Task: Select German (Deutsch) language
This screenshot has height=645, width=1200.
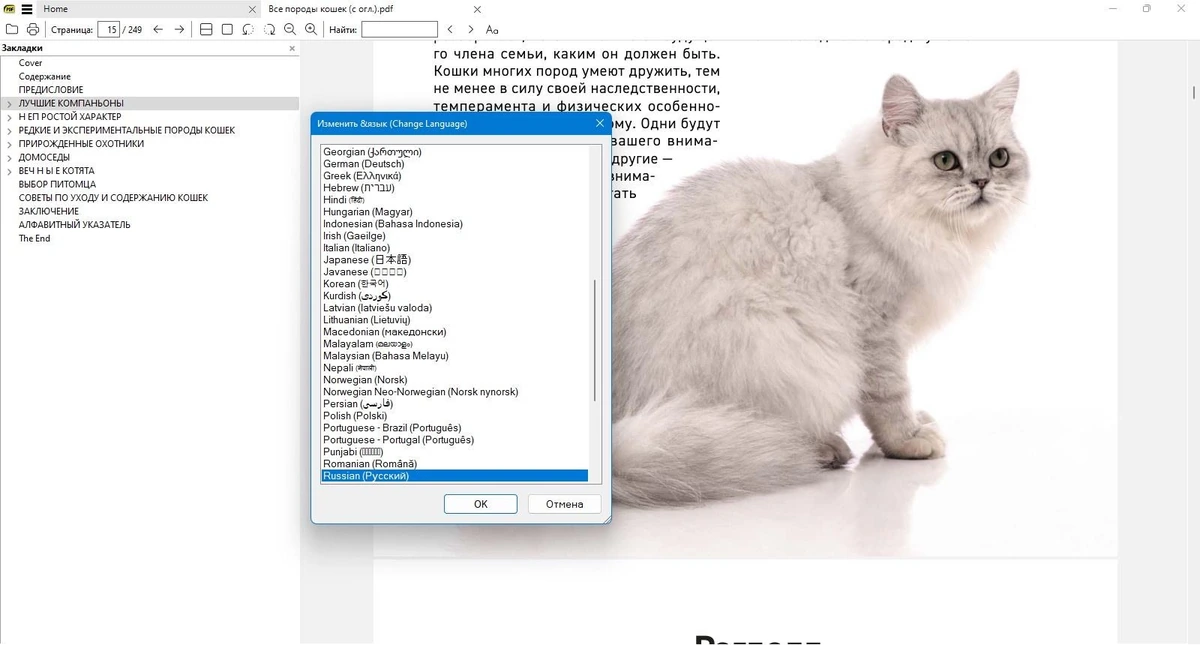Action: (455, 164)
